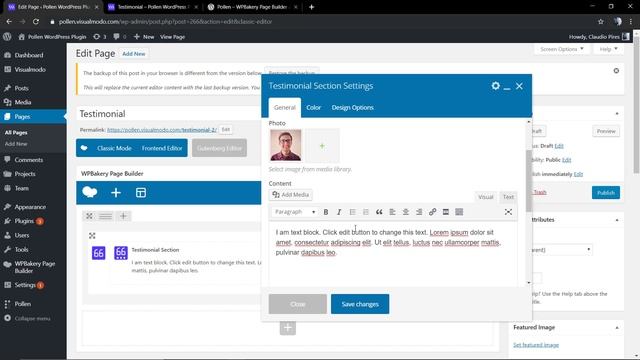Insert numbered list in content editor

366,212
